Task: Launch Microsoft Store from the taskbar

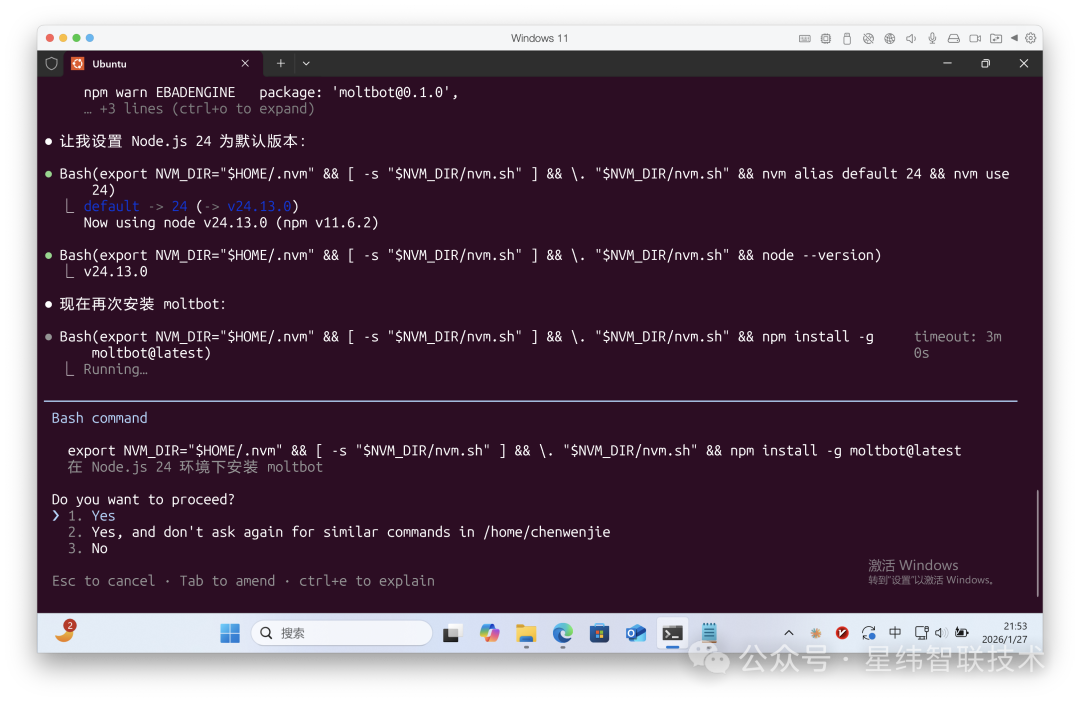Action: [x=599, y=633]
